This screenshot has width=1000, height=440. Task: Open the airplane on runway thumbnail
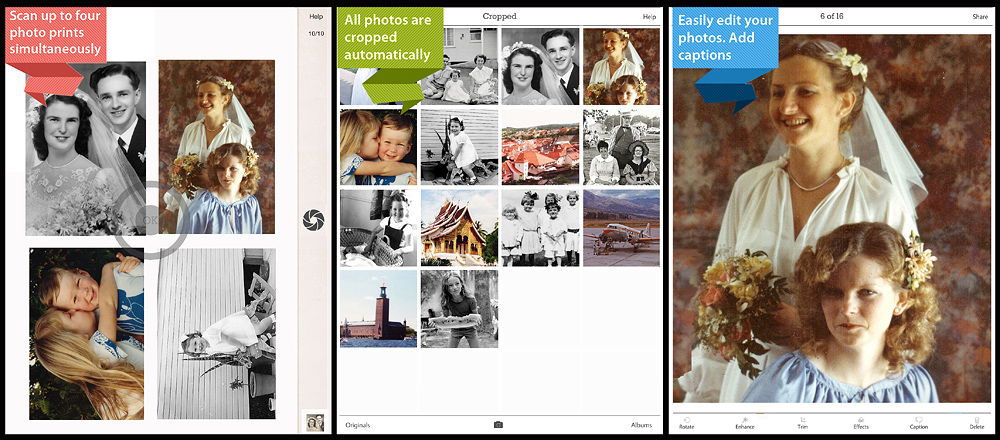point(621,228)
